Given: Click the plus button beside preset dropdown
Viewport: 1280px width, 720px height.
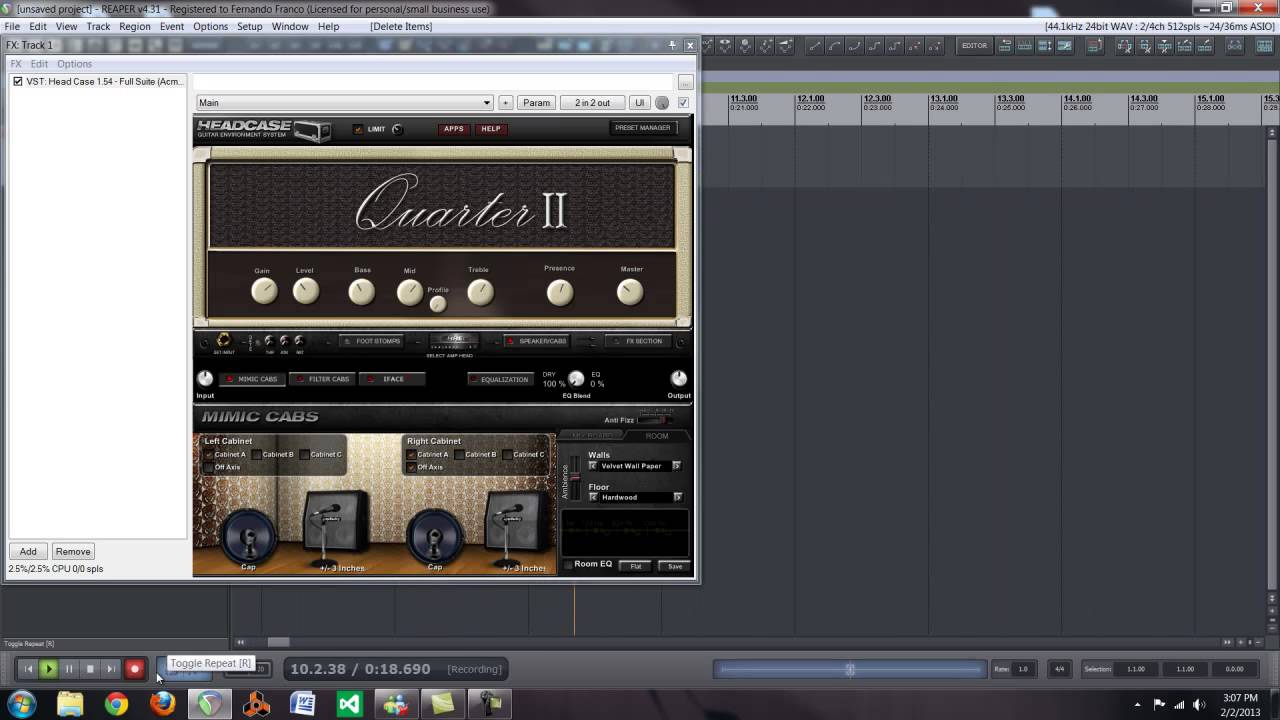Looking at the screenshot, I should pos(505,103).
